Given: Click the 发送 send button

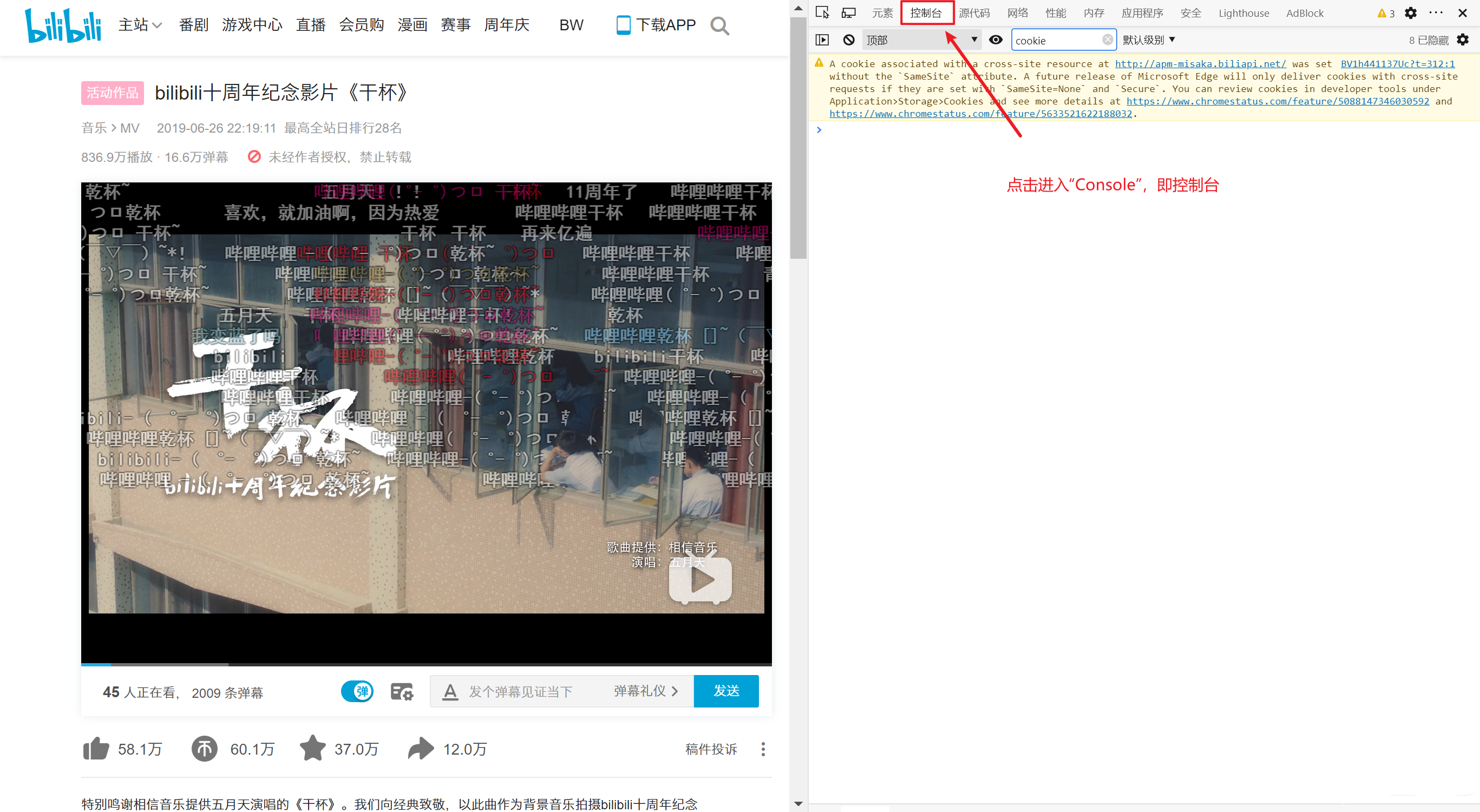Looking at the screenshot, I should [x=726, y=691].
